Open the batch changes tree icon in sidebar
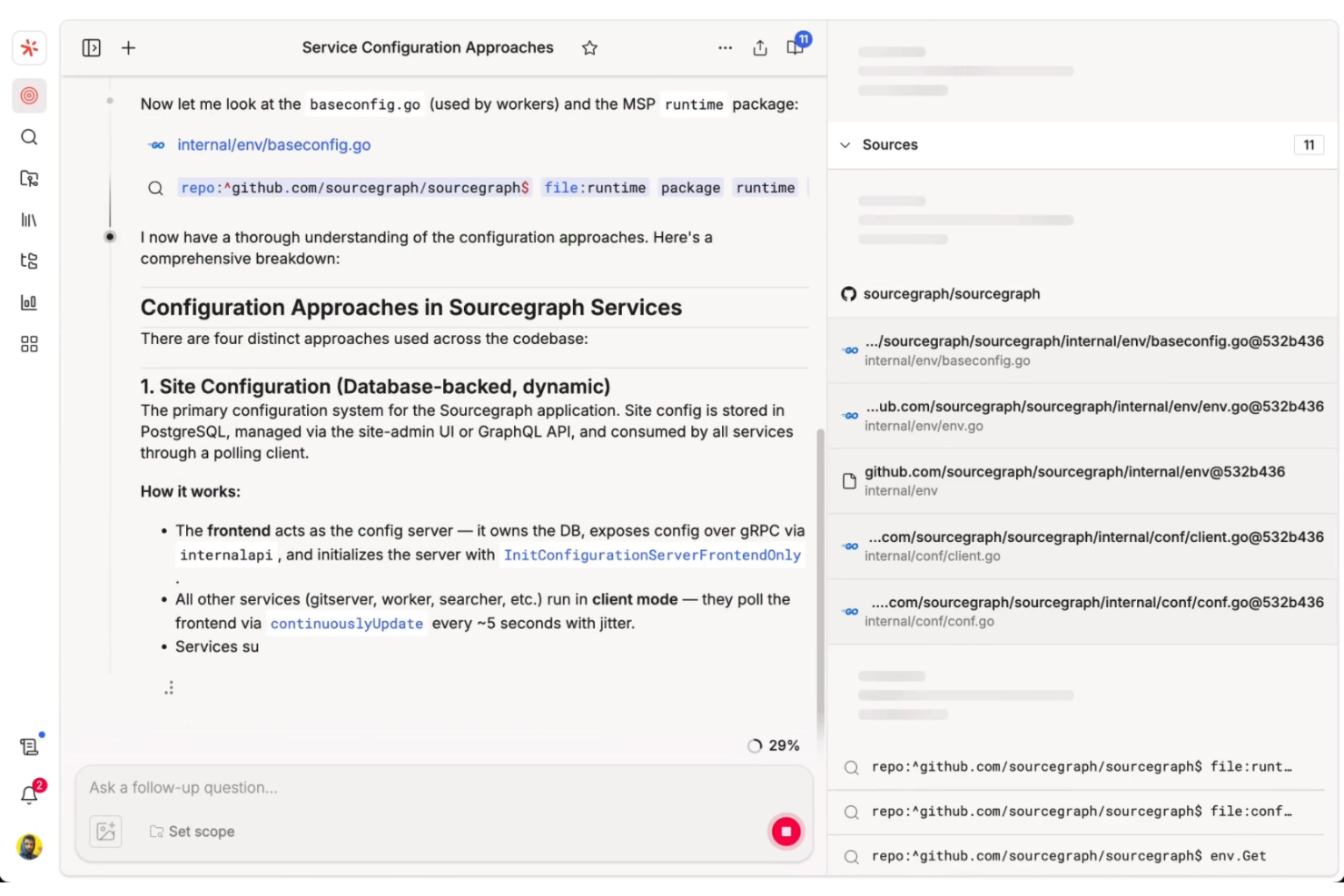Screen dimensions: 1344x896 (29, 261)
